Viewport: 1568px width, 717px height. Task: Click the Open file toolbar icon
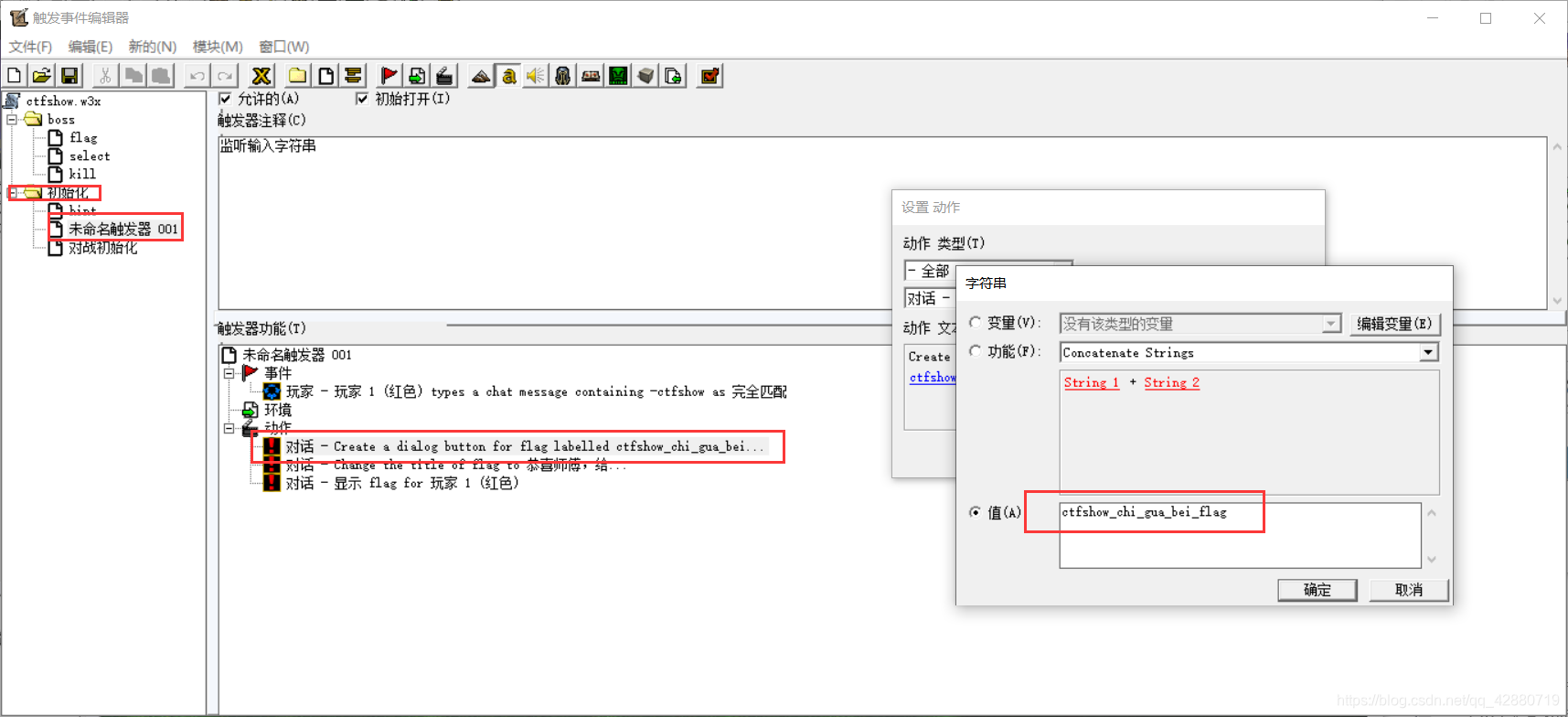[42, 76]
